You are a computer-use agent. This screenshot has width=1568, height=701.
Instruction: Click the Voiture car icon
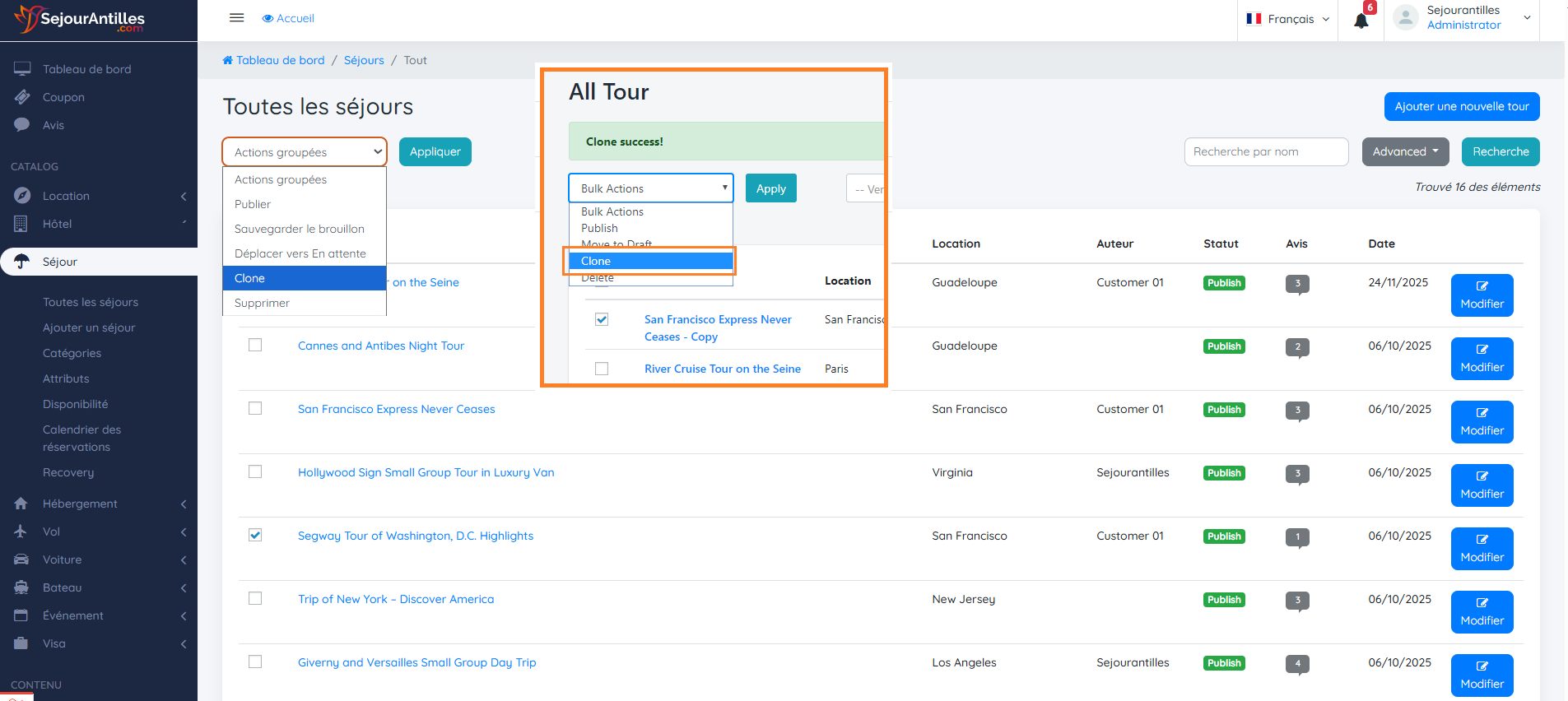click(x=21, y=559)
